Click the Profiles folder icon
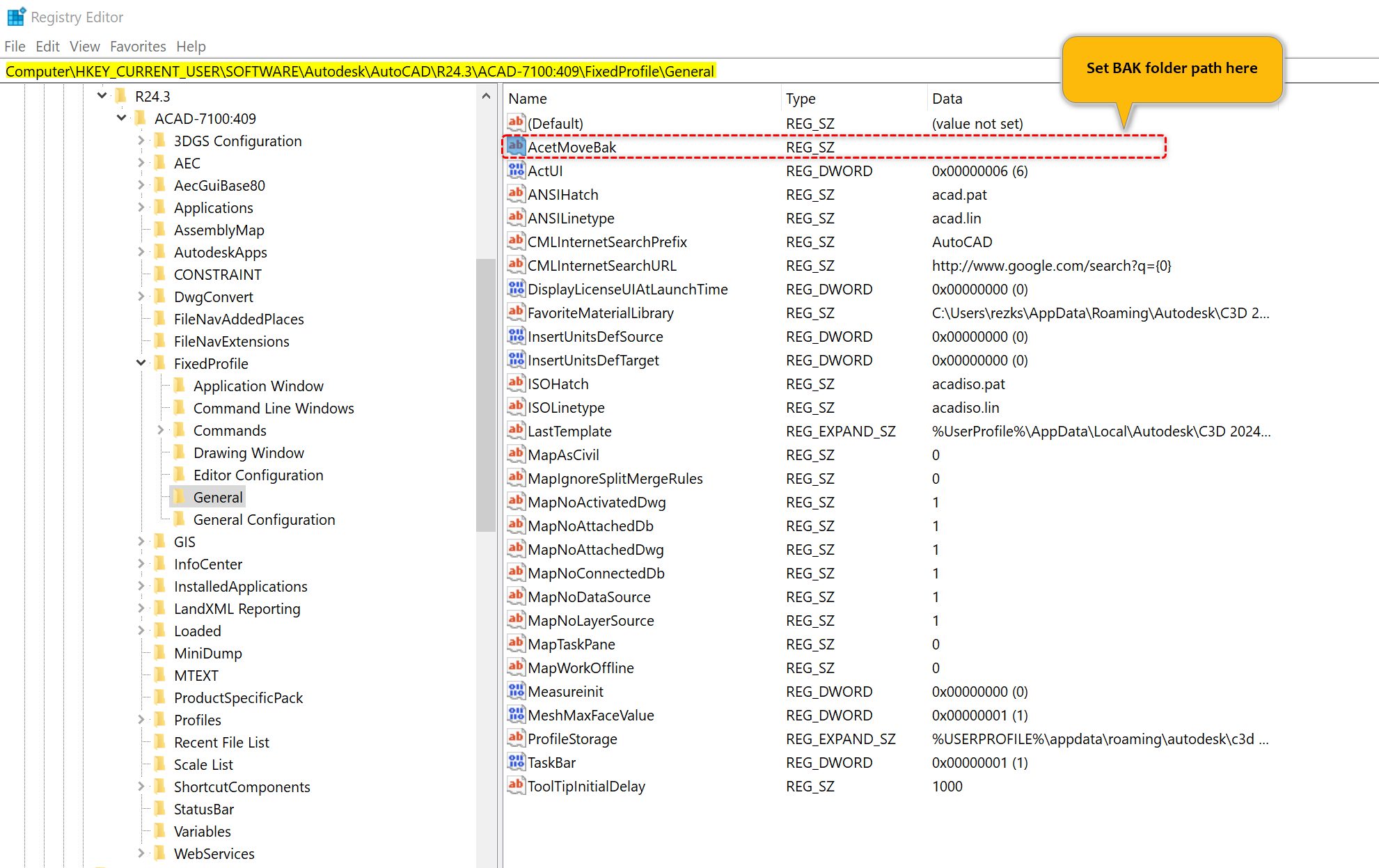 click(160, 719)
